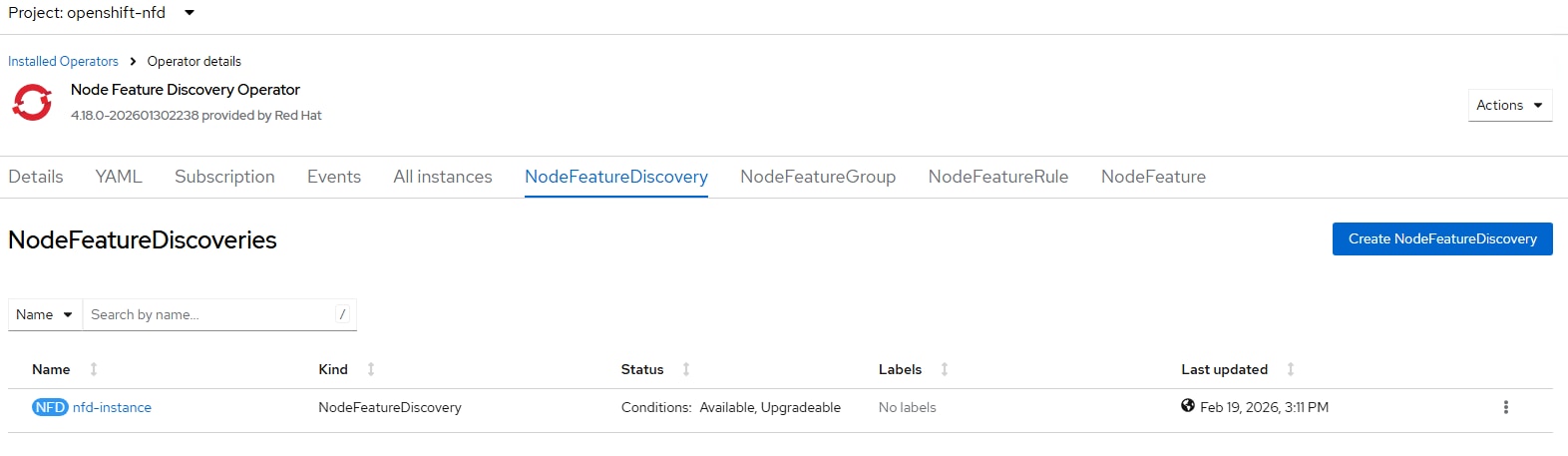The height and width of the screenshot is (456, 1568).
Task: Switch to the Subscription tab
Action: click(224, 177)
